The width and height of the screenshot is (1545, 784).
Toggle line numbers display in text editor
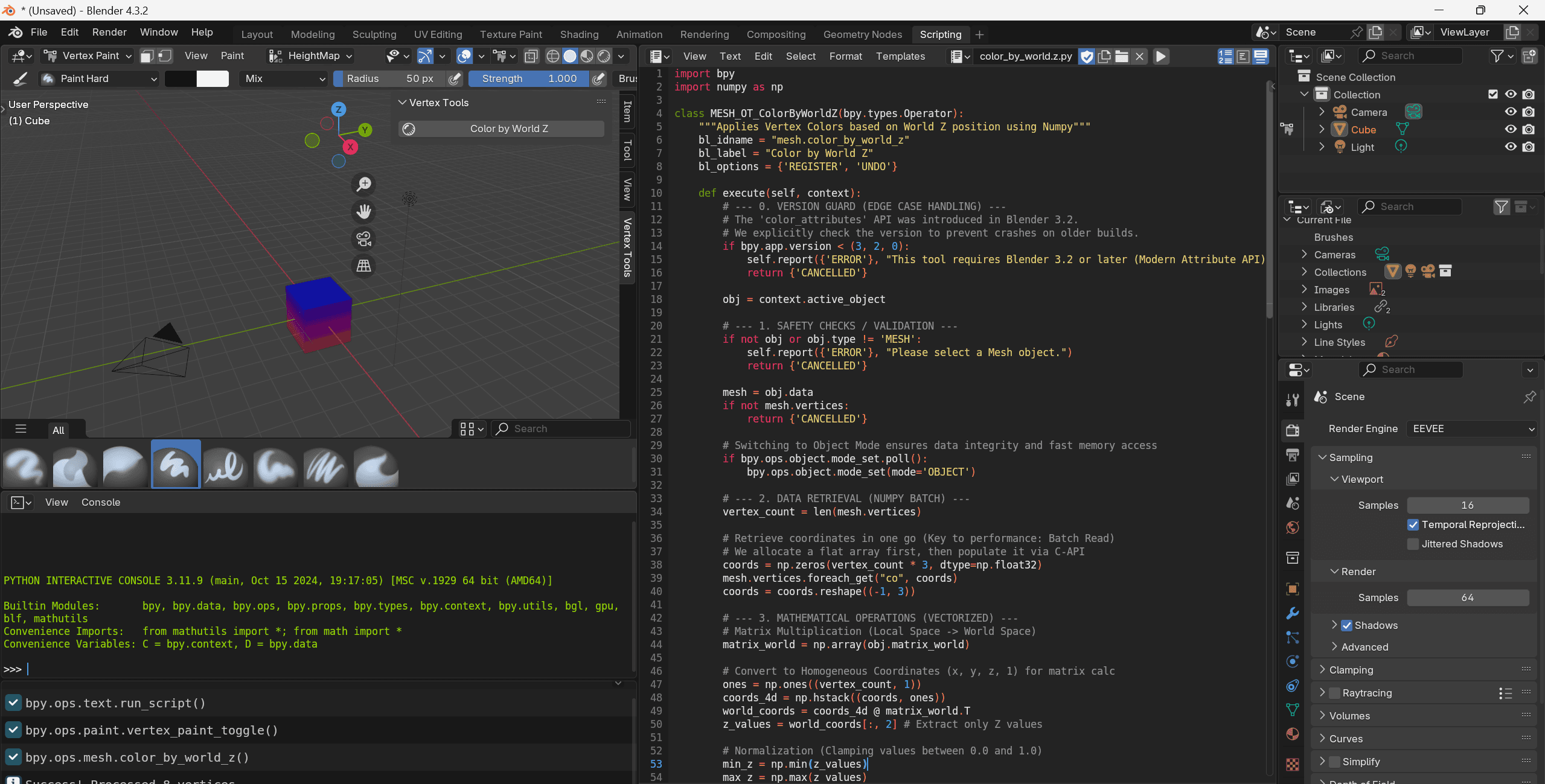pos(1225,56)
